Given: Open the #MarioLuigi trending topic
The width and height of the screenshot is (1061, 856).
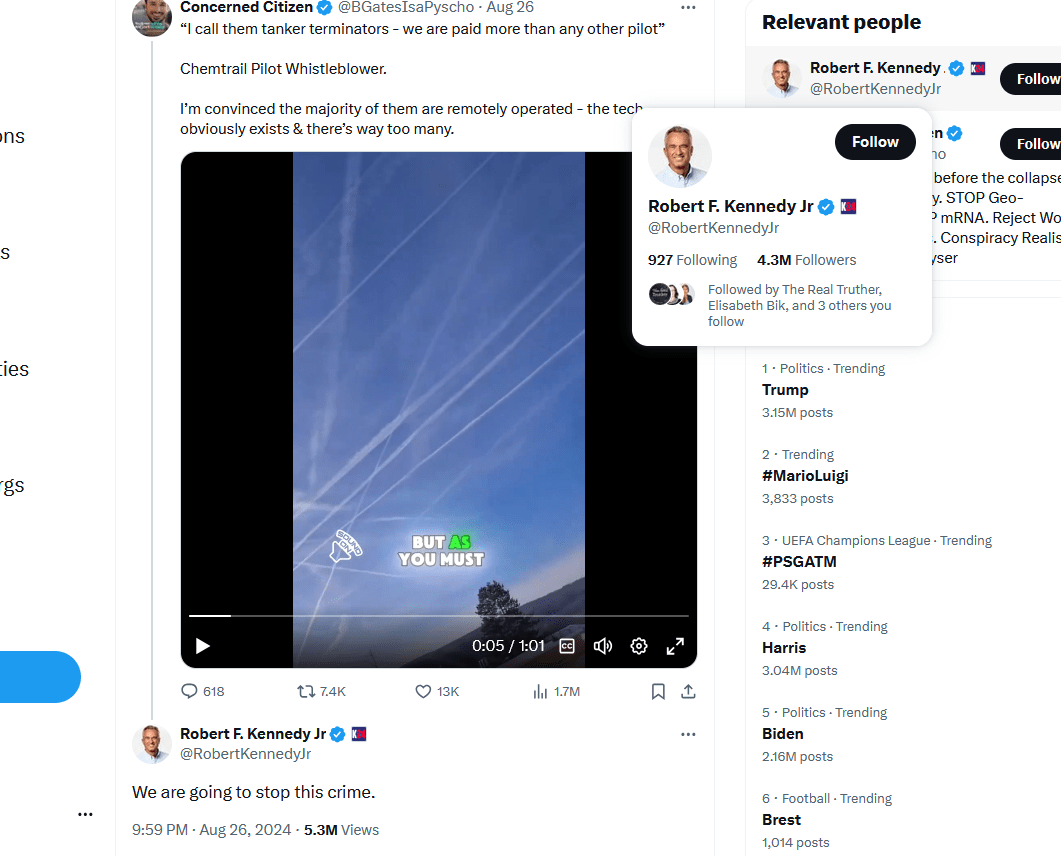Looking at the screenshot, I should pos(805,476).
